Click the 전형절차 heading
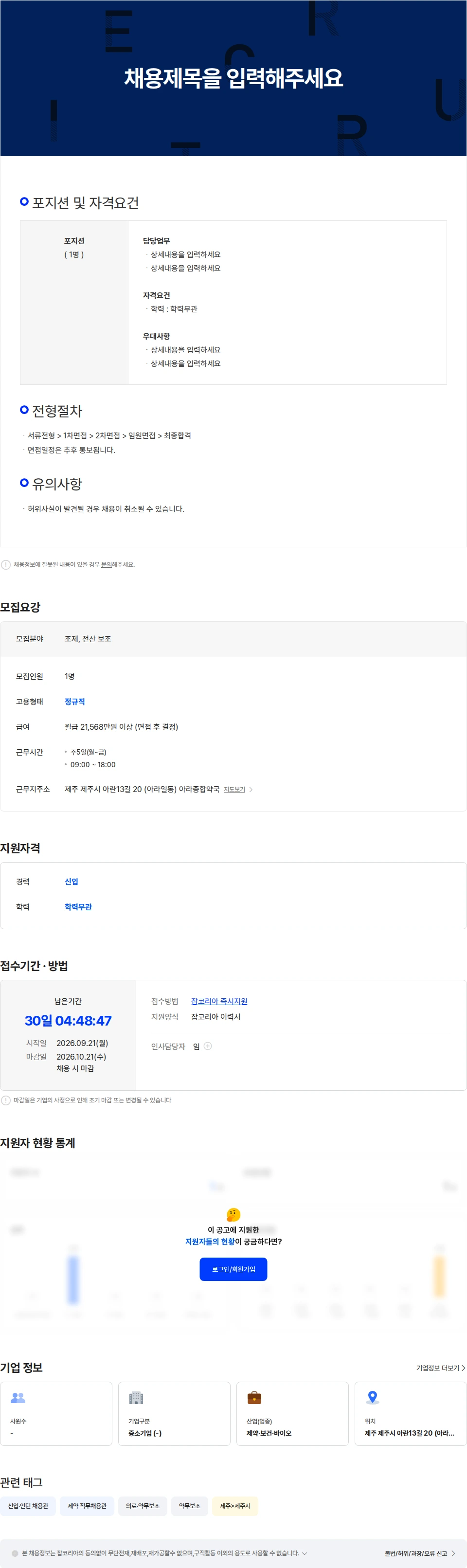The height and width of the screenshot is (1568, 467). click(56, 411)
